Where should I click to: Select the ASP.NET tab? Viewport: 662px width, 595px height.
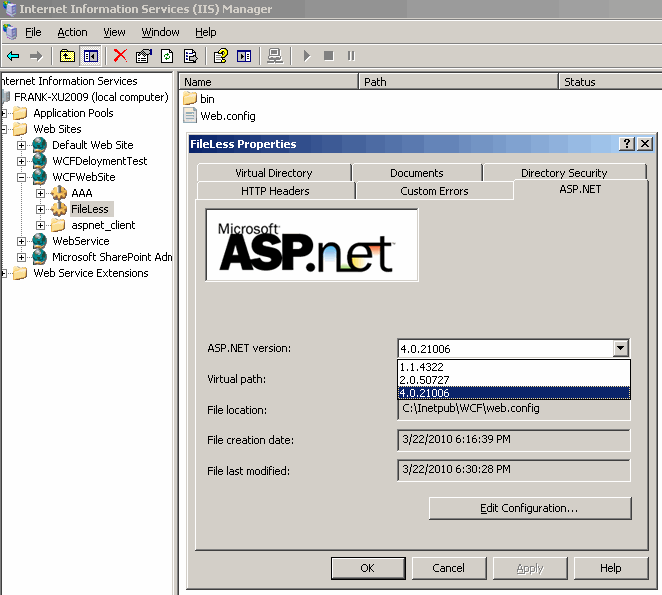(580, 189)
